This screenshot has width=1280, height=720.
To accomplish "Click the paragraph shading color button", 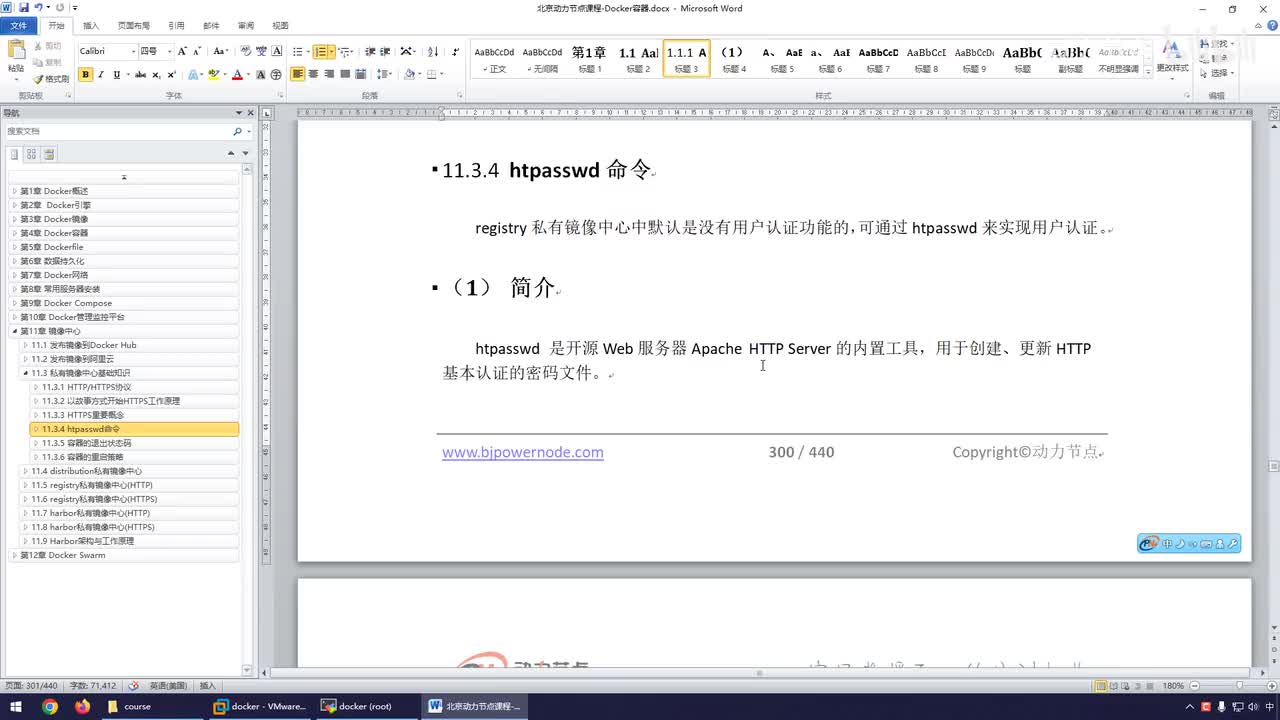I will [x=410, y=74].
